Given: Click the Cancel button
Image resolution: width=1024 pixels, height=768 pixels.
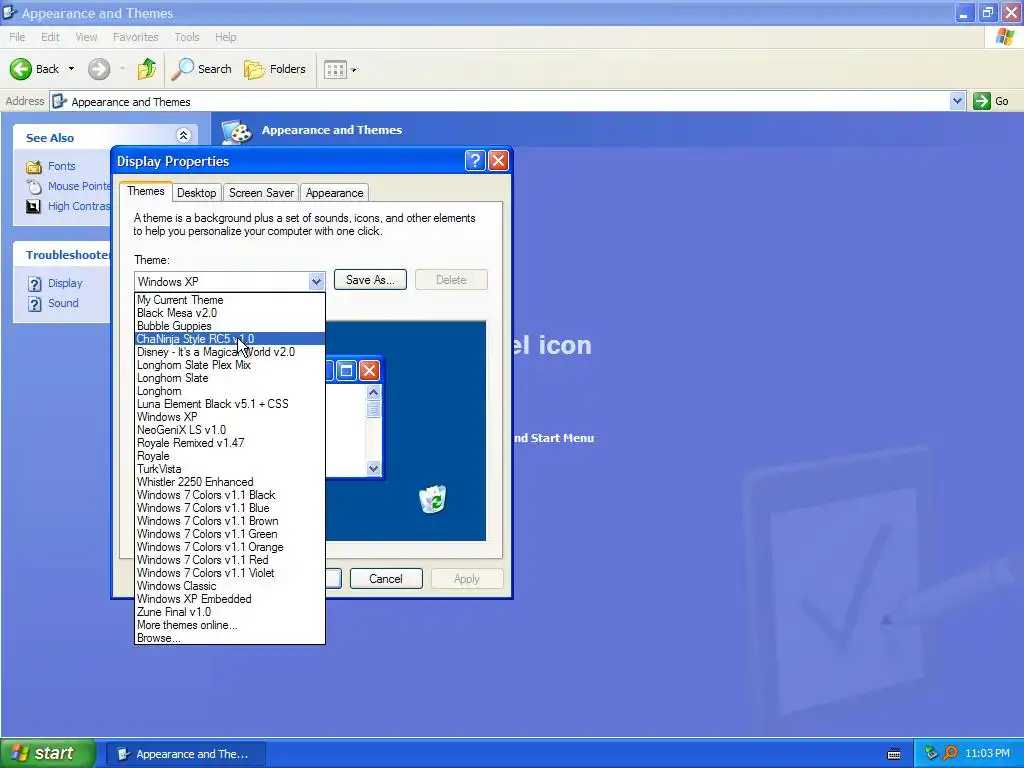Looking at the screenshot, I should pyautogui.click(x=386, y=579).
